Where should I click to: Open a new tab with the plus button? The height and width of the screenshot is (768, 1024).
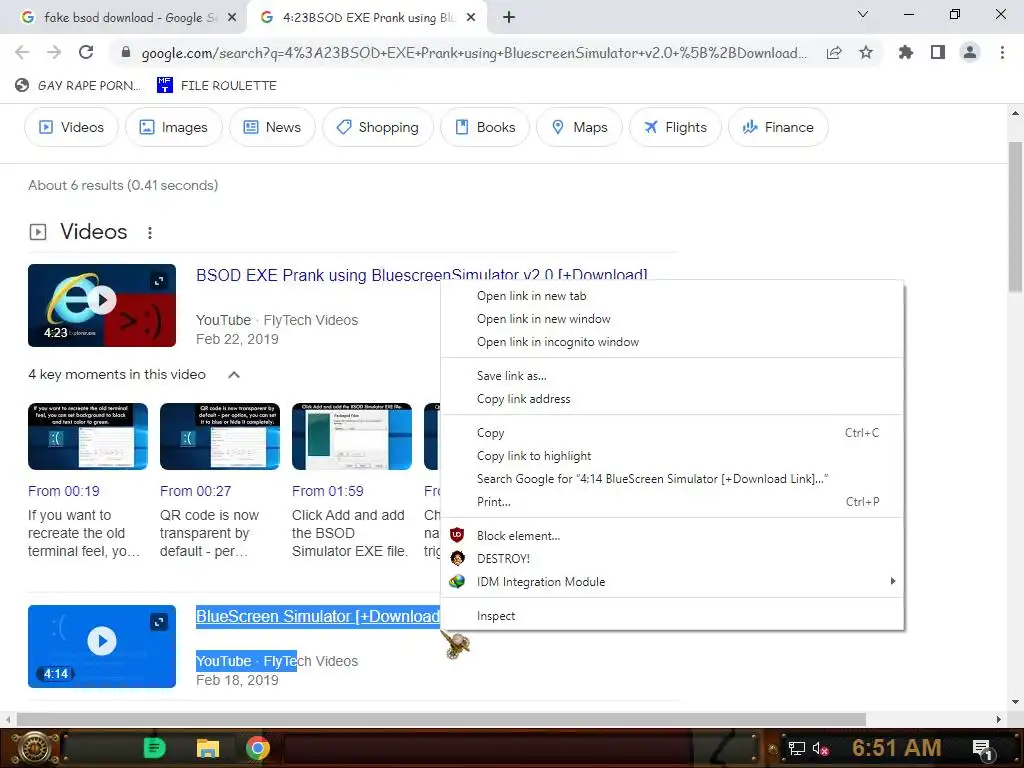[509, 18]
